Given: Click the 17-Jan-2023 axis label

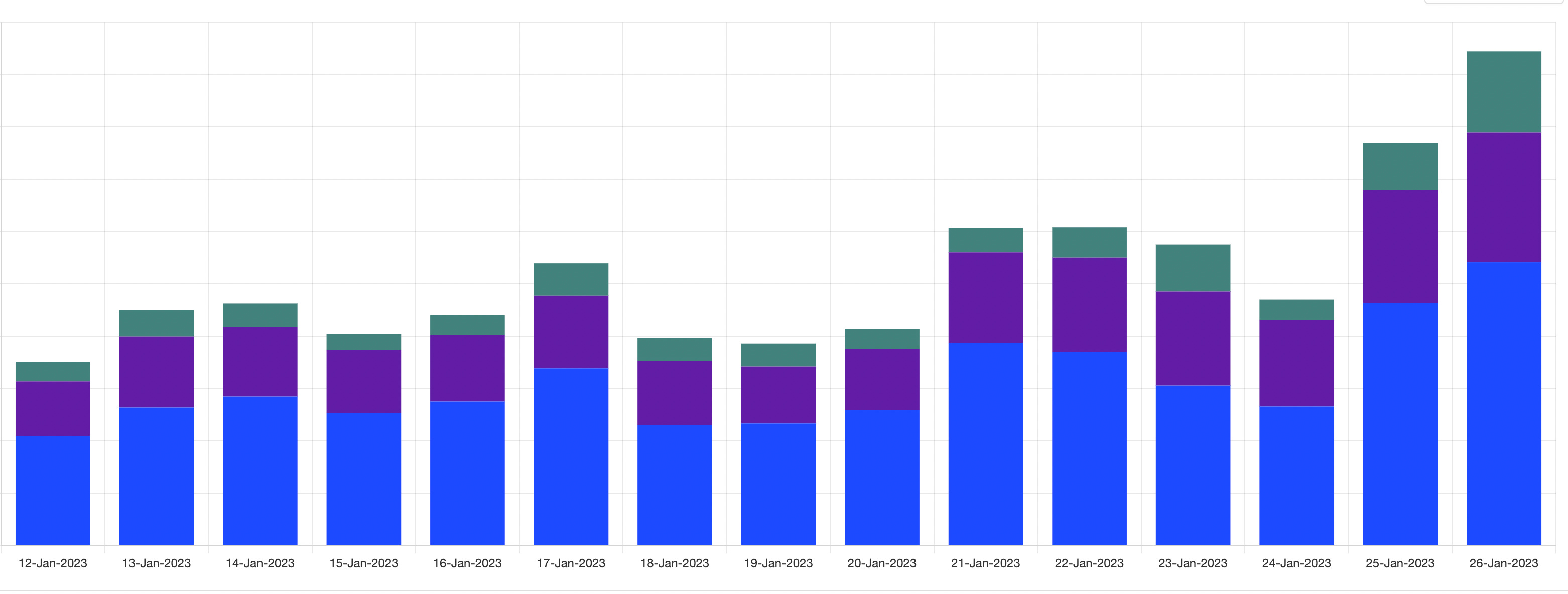Looking at the screenshot, I should click(570, 563).
